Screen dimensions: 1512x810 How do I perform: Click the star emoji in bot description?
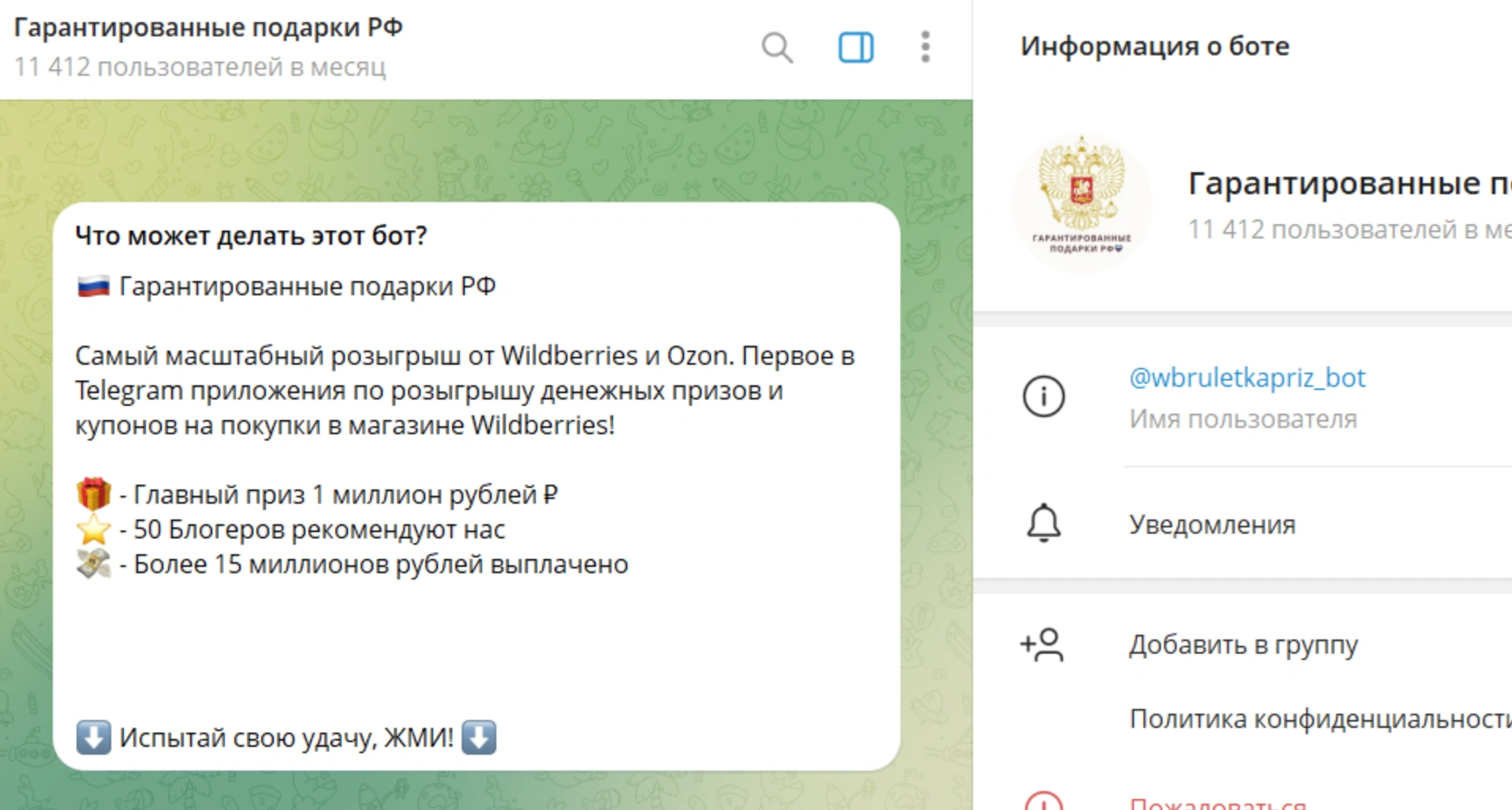[93, 529]
